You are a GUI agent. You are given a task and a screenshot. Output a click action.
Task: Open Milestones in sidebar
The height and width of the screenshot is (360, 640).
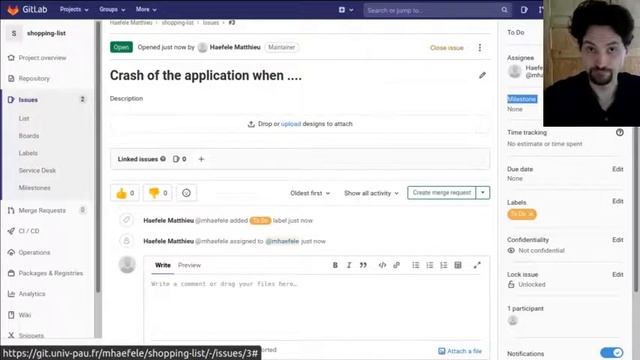34,188
